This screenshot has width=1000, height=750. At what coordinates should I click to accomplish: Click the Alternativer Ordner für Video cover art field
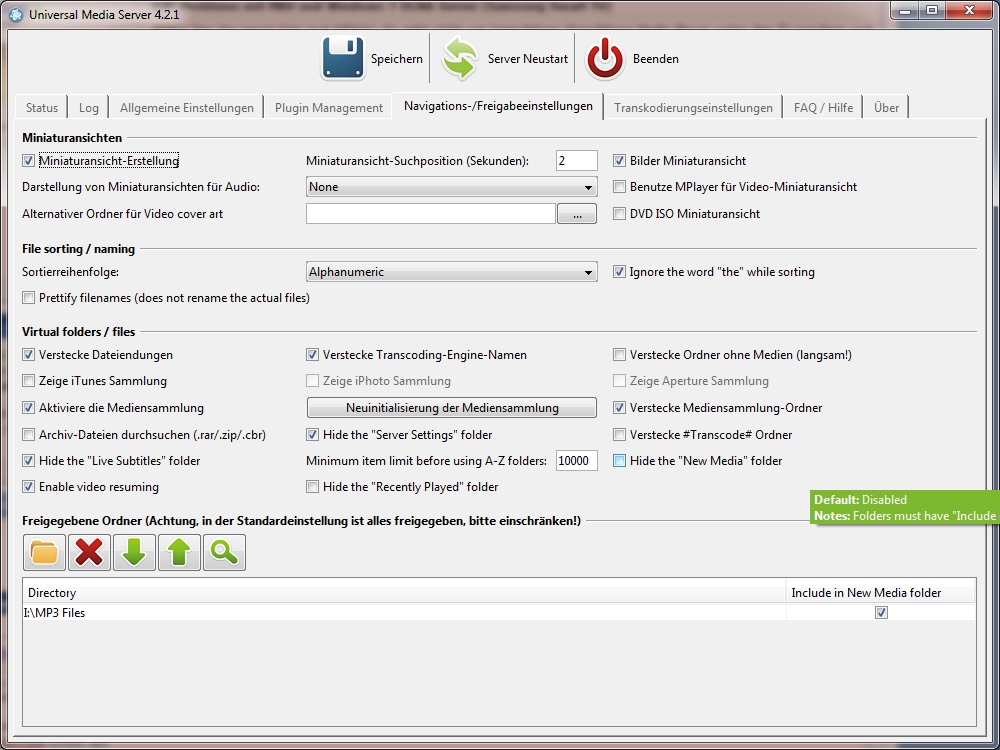pos(430,214)
